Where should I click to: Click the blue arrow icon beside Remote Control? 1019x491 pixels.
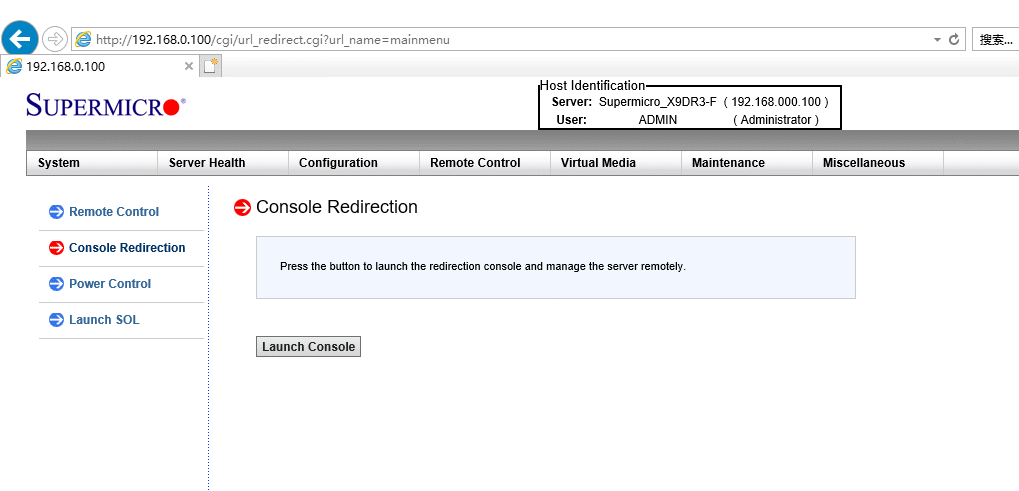tap(57, 212)
